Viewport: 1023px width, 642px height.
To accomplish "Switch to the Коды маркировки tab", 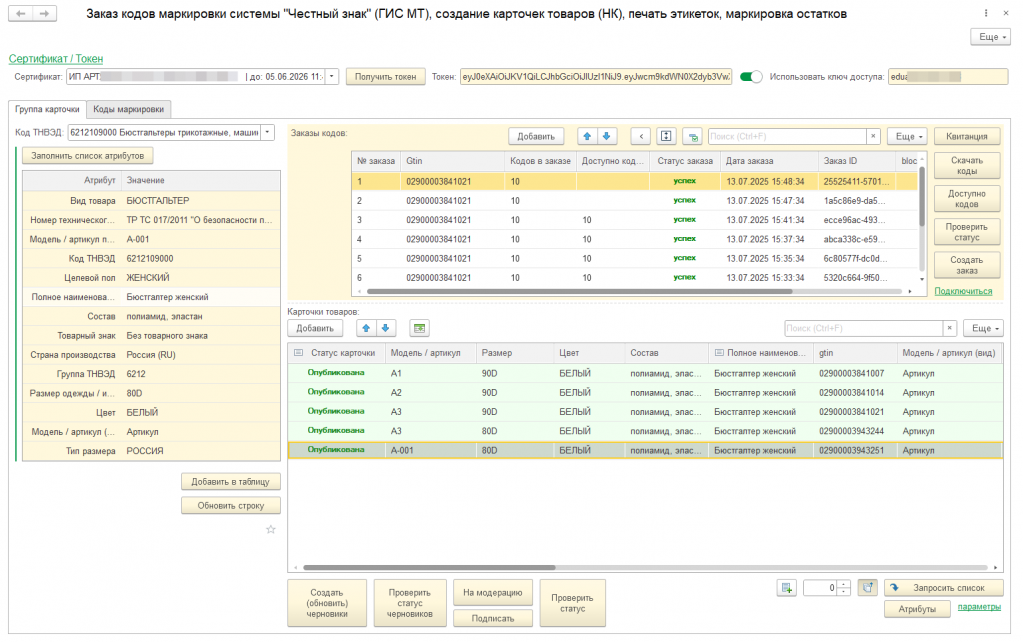I will click(x=129, y=109).
